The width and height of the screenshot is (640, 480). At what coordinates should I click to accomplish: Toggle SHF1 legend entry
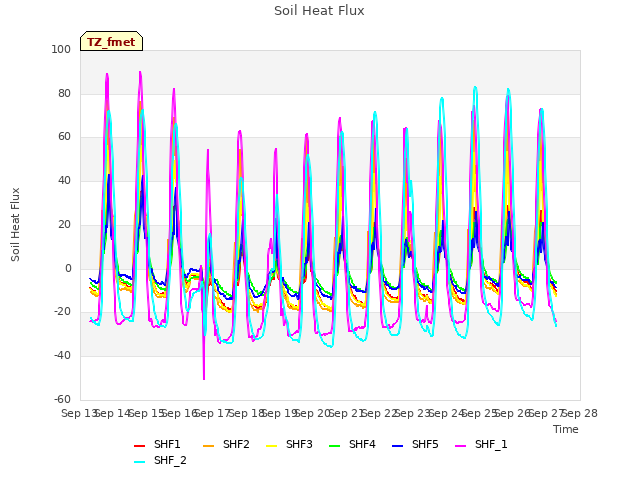click(157, 444)
